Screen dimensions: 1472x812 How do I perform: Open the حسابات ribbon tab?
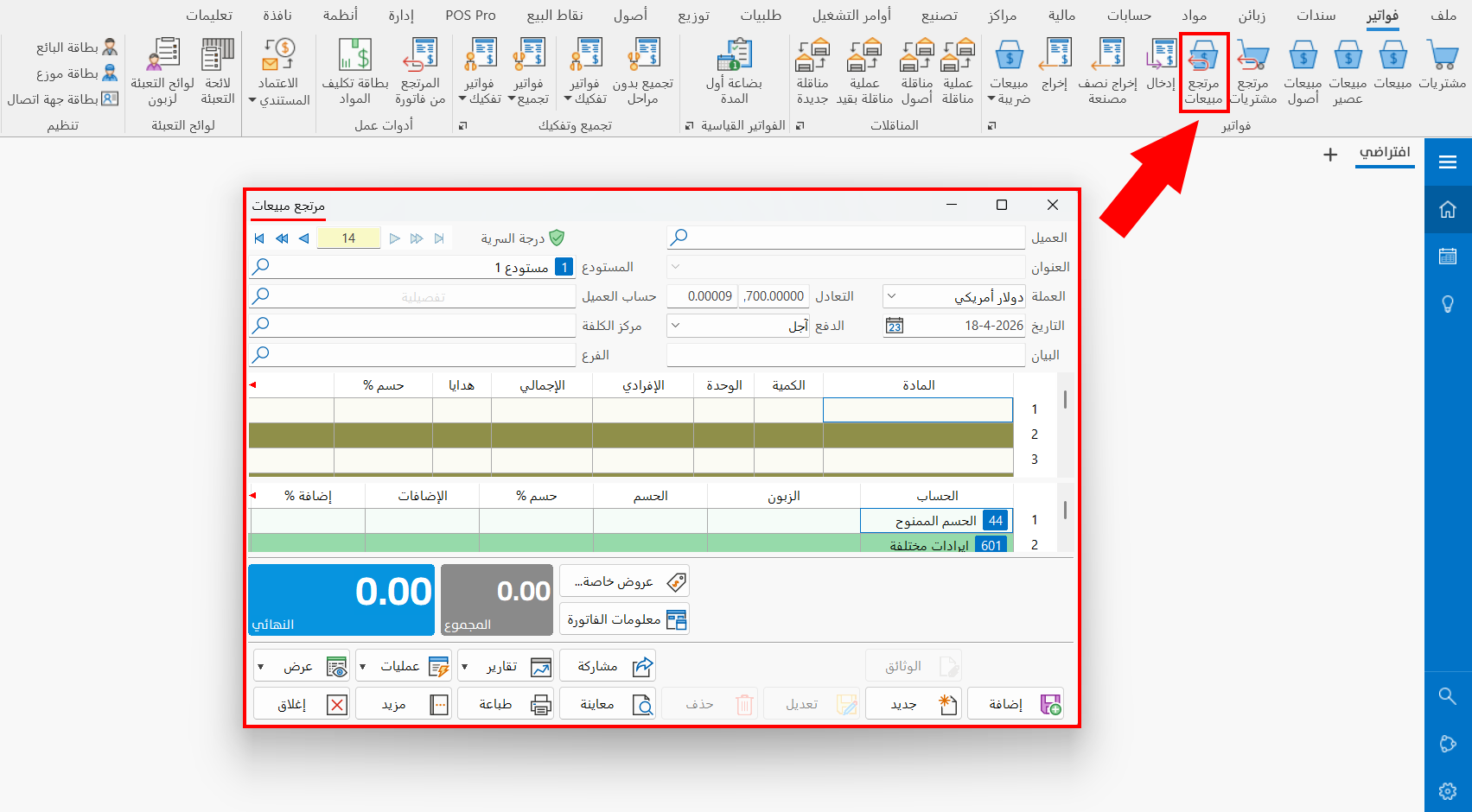(1129, 16)
